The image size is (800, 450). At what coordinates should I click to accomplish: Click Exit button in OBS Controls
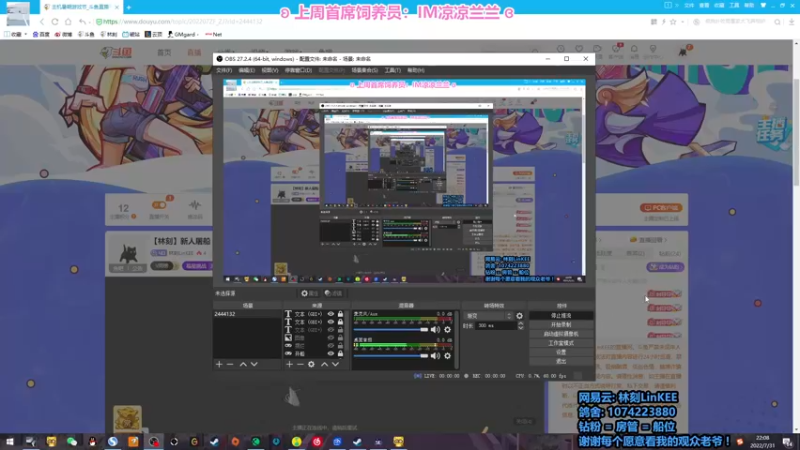click(x=561, y=362)
